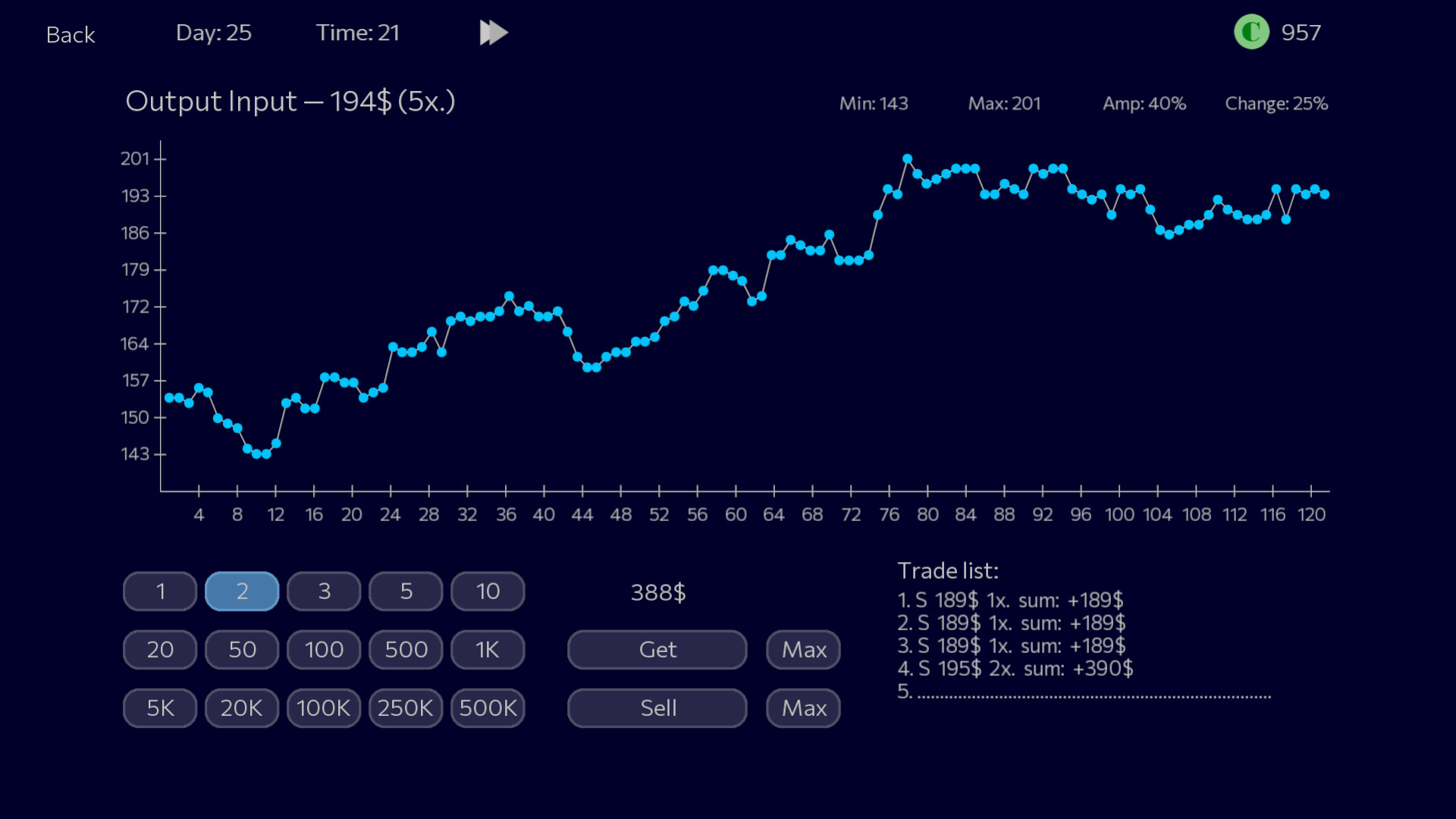The width and height of the screenshot is (1456, 819).
Task: Click the Time: 21 display
Action: coord(358,33)
